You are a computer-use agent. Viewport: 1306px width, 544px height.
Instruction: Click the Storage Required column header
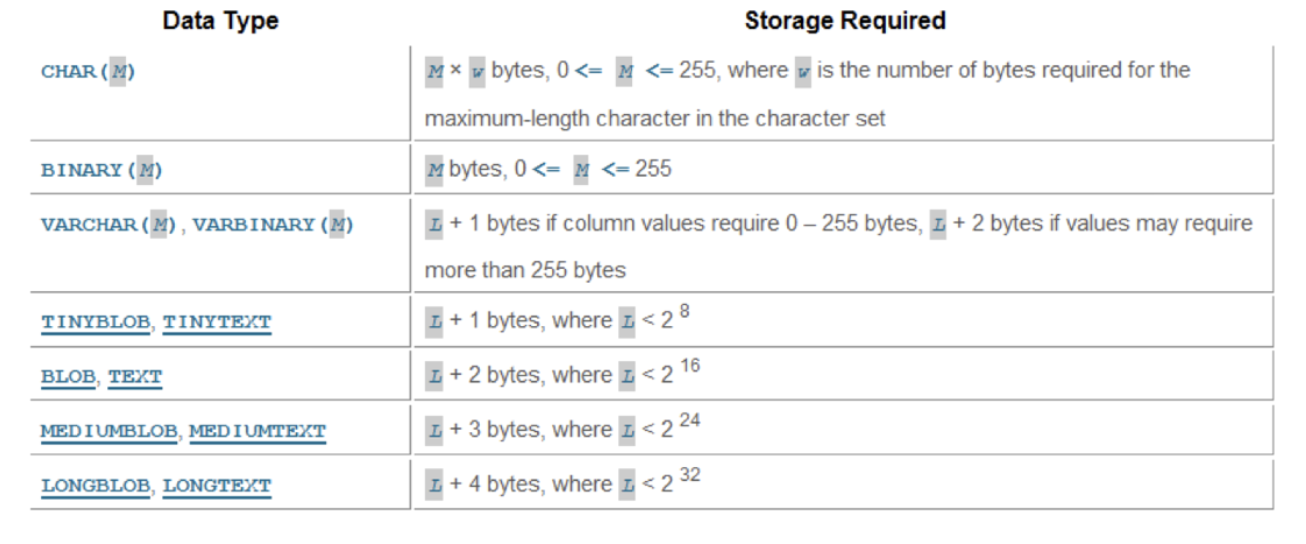pyautogui.click(x=845, y=20)
